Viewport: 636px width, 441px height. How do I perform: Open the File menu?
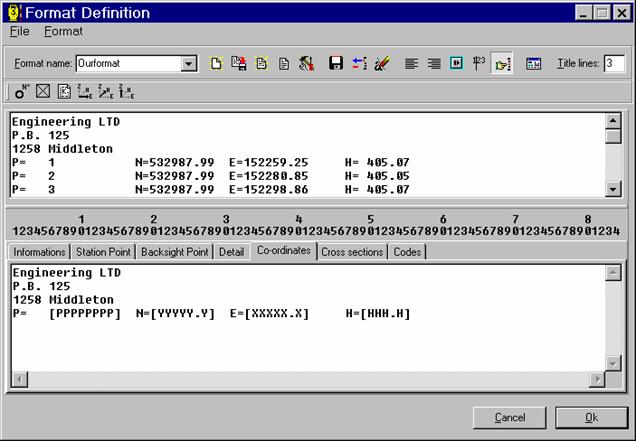click(x=20, y=32)
